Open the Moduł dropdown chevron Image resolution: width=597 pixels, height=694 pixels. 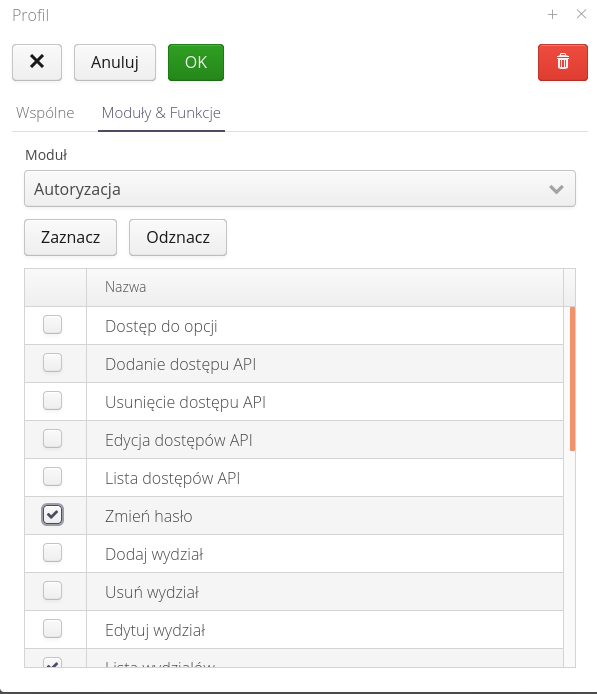(556, 189)
